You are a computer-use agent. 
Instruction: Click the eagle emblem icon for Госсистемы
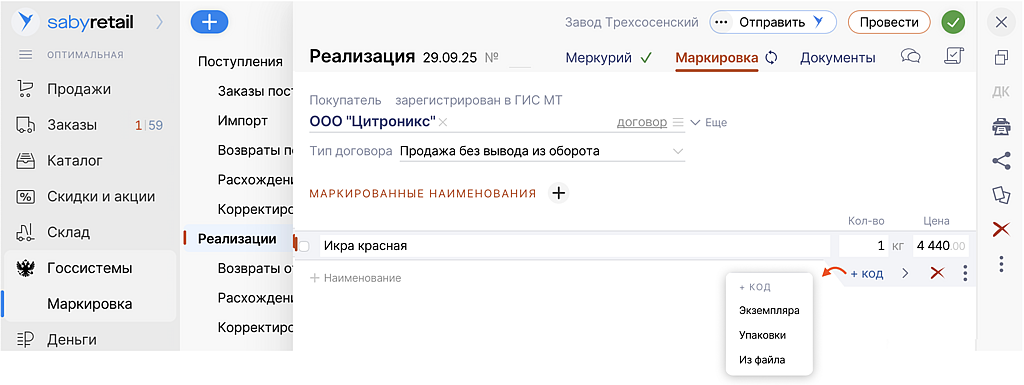click(25, 268)
